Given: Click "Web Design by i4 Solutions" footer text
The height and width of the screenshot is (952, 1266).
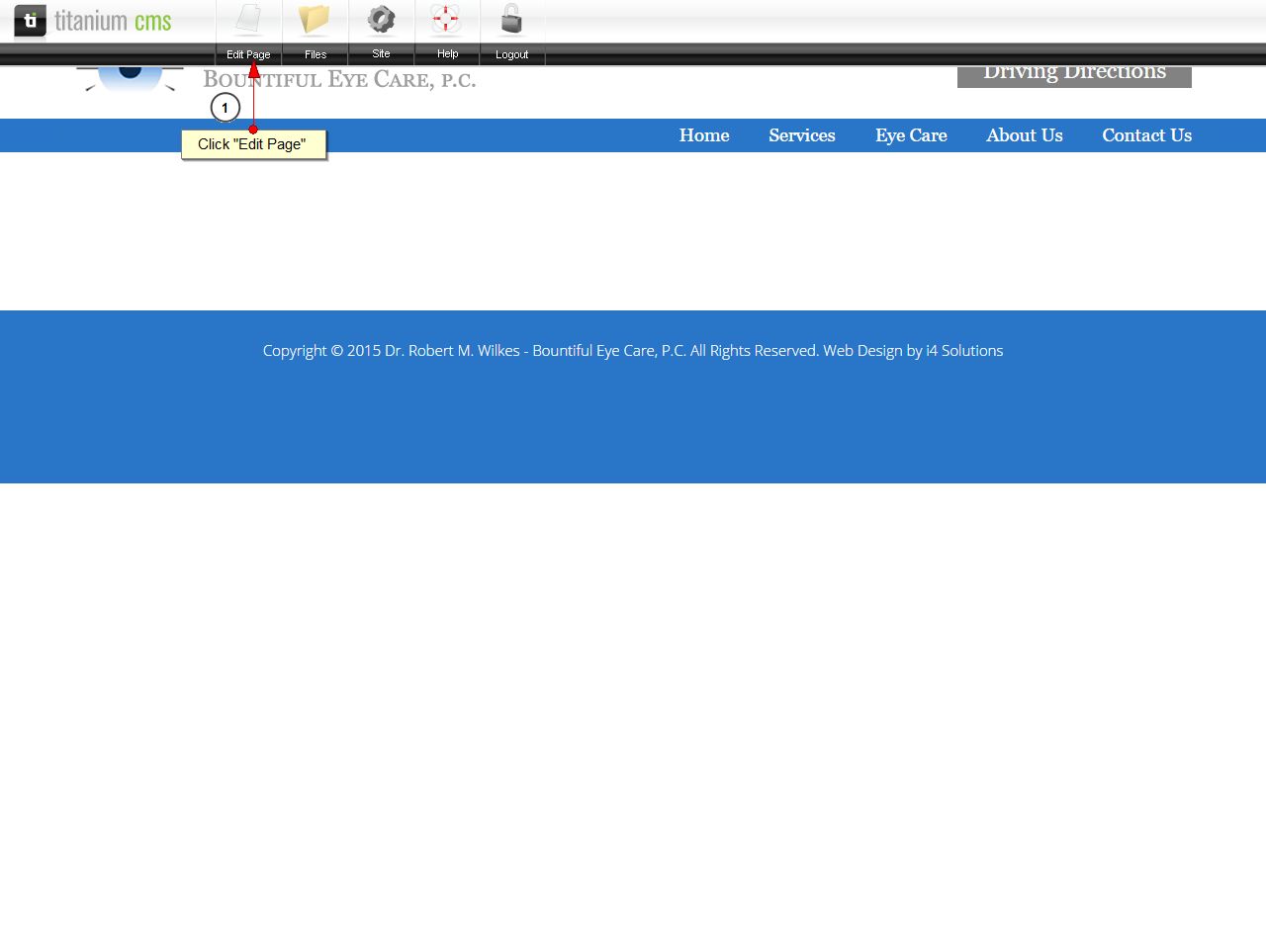Looking at the screenshot, I should point(913,351).
